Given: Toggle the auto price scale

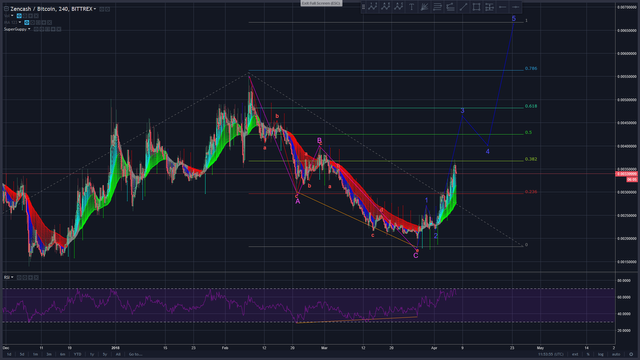Looking at the screenshot, I should [x=616, y=354].
